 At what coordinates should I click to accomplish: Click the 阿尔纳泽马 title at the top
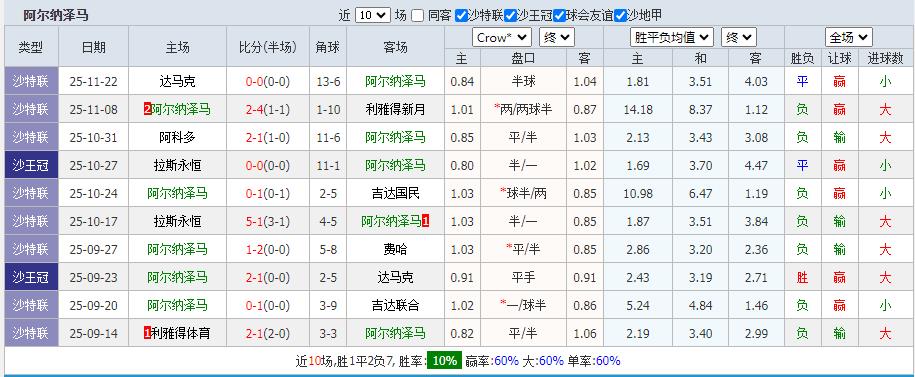56,15
